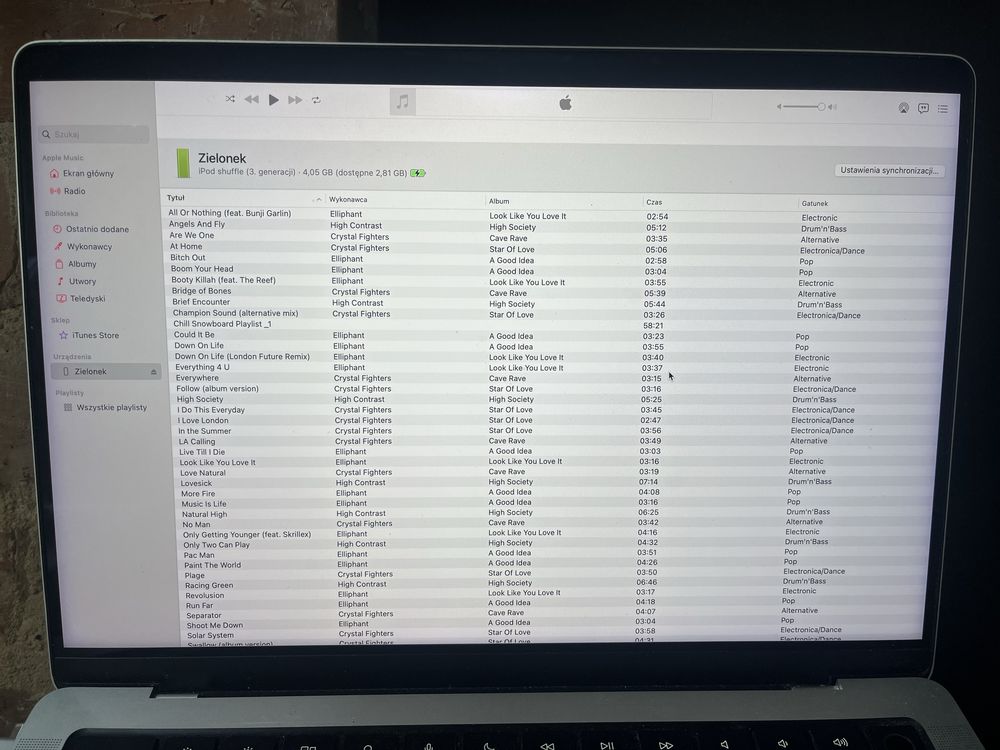The height and width of the screenshot is (750, 1000).
Task: Toggle repeat mode
Action: coord(316,100)
